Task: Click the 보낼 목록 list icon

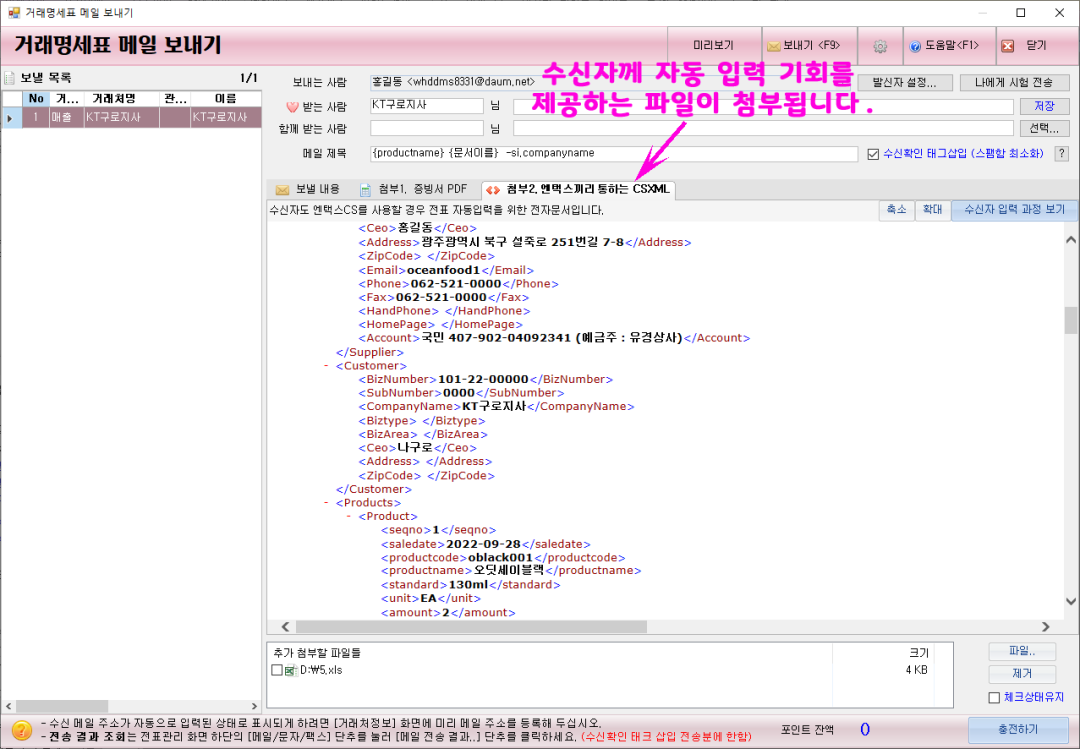Action: [x=9, y=77]
